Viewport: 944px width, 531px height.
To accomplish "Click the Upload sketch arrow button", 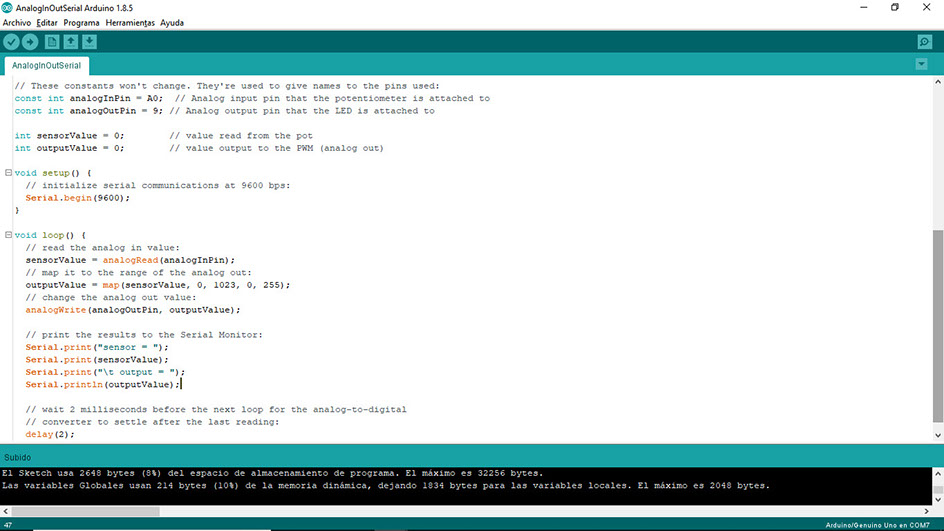I will click(x=30, y=42).
